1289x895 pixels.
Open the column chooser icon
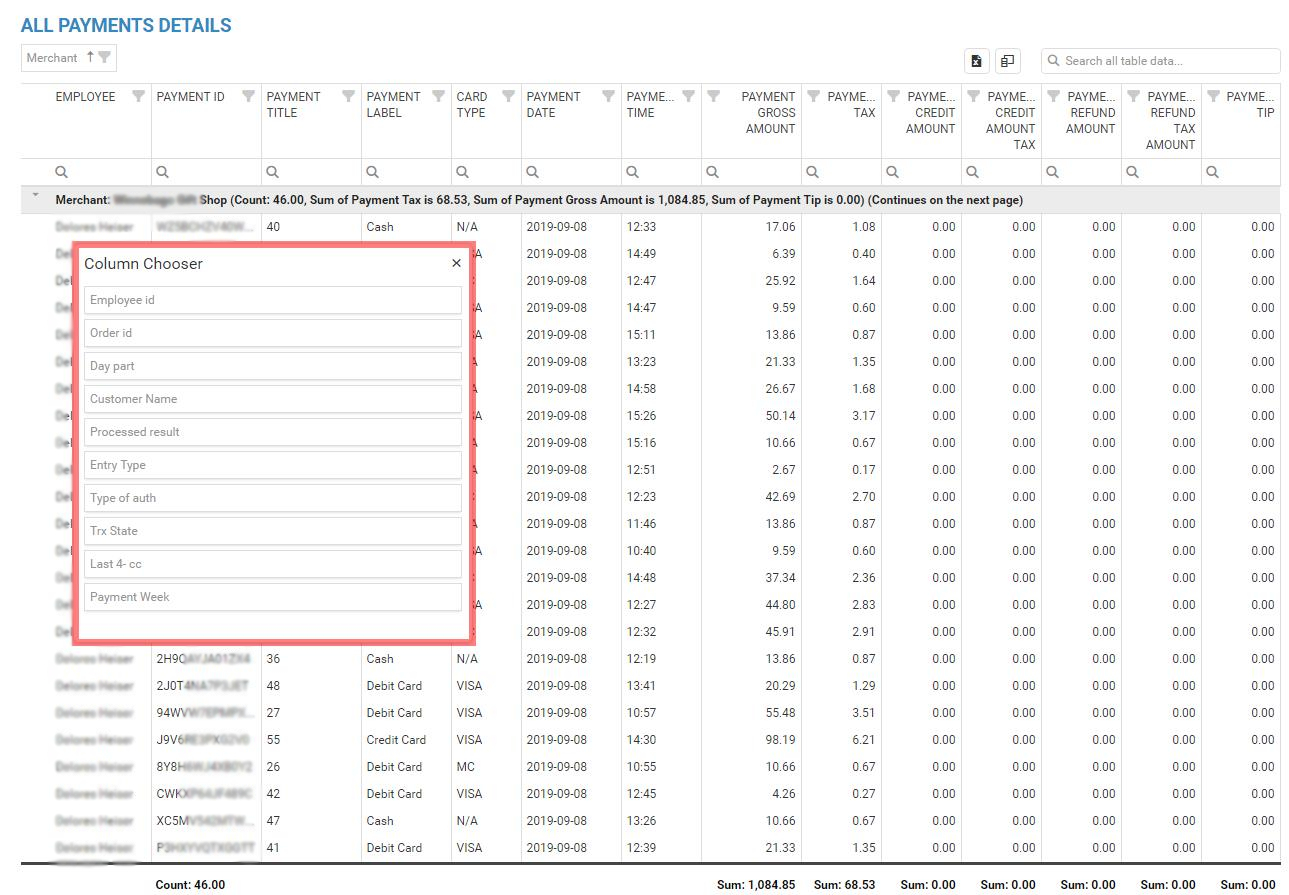click(1008, 61)
